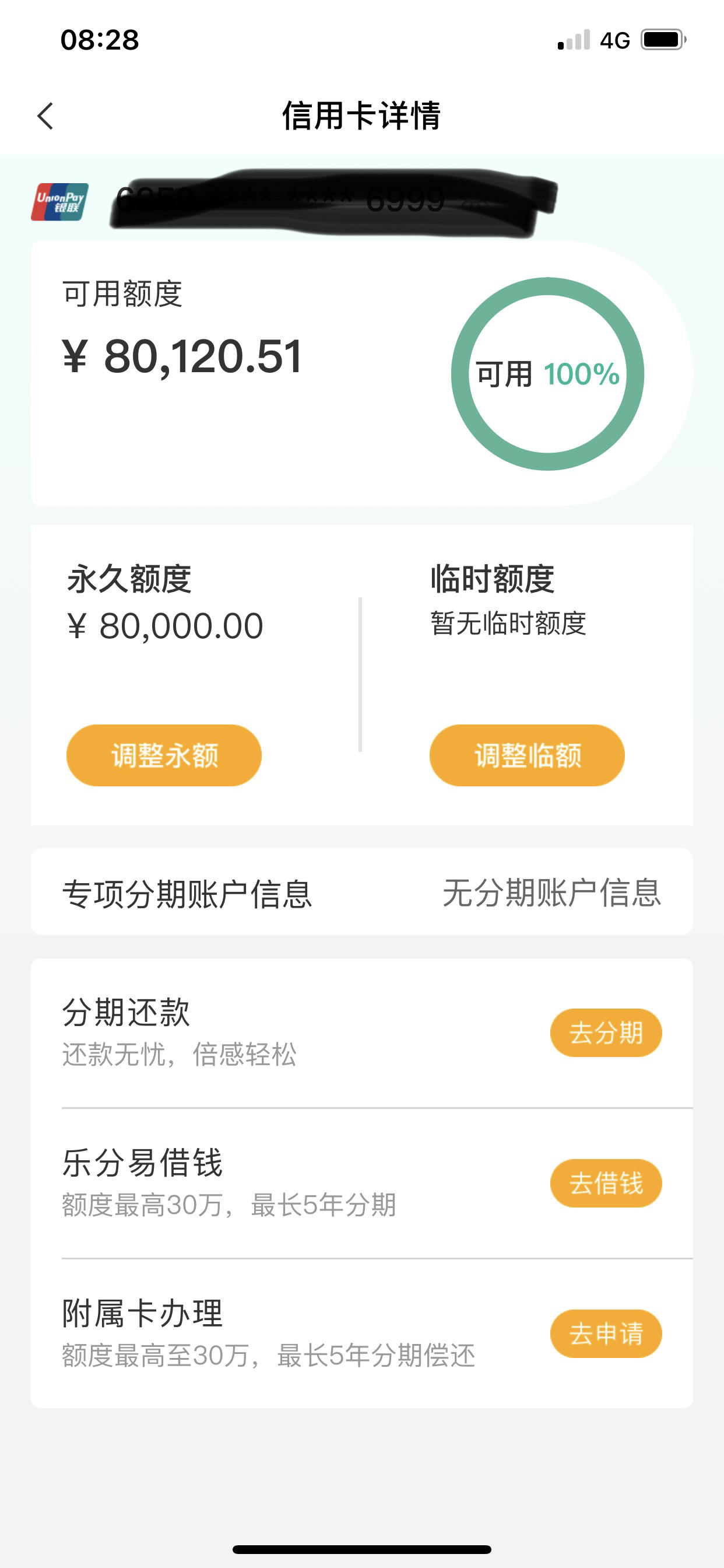Screen dimensions: 724x1568
Task: Tap the 4G network indicator
Action: 614,41
